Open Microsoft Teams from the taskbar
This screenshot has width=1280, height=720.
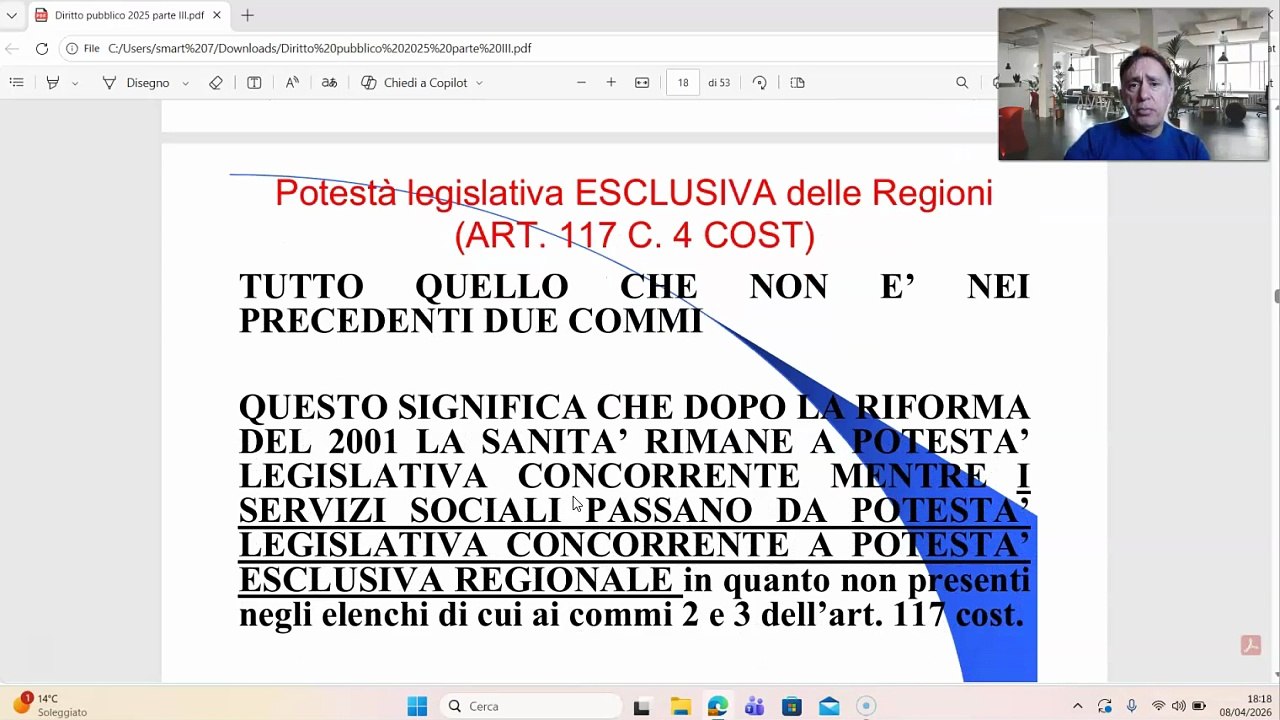pyautogui.click(x=754, y=706)
